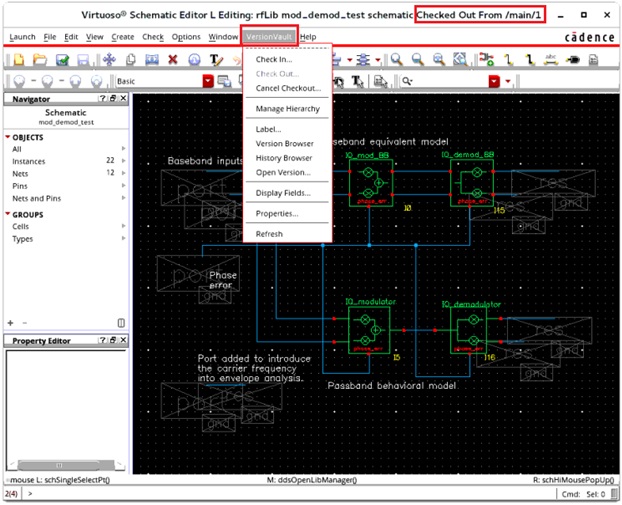Click the Zoom Out magnifier icon
The image size is (622, 505).
click(417, 60)
